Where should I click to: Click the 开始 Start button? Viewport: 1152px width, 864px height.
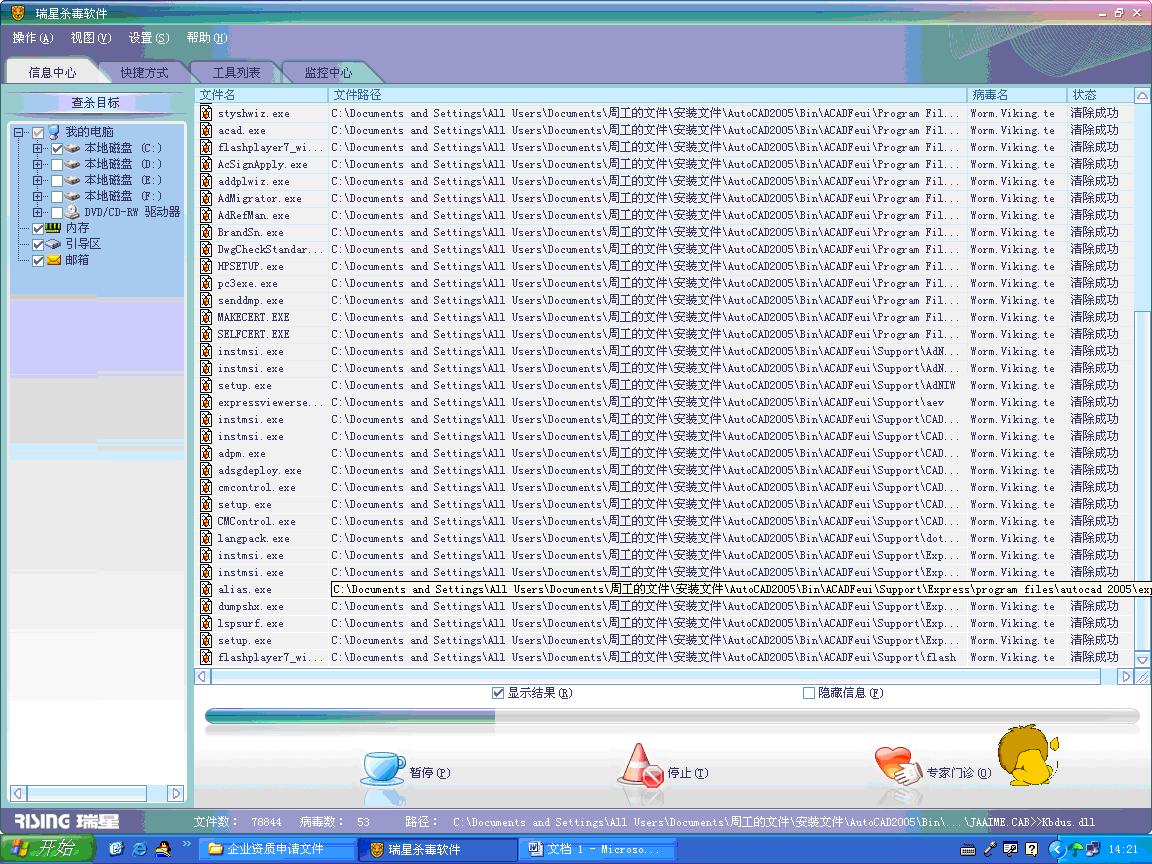[47, 849]
